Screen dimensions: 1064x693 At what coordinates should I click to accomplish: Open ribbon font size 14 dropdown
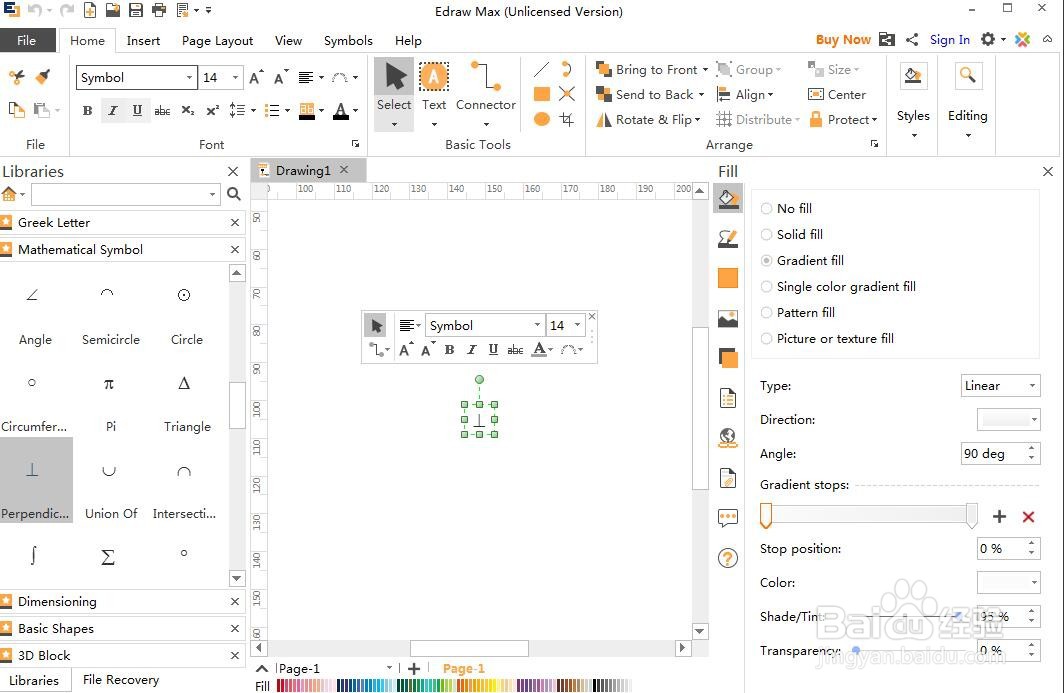pyautogui.click(x=235, y=77)
